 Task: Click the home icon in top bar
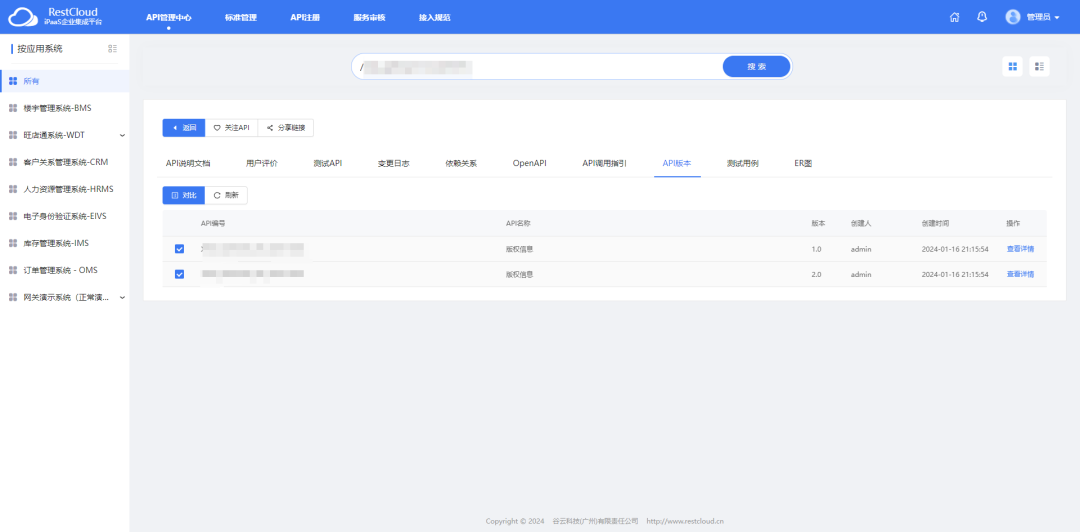click(954, 17)
